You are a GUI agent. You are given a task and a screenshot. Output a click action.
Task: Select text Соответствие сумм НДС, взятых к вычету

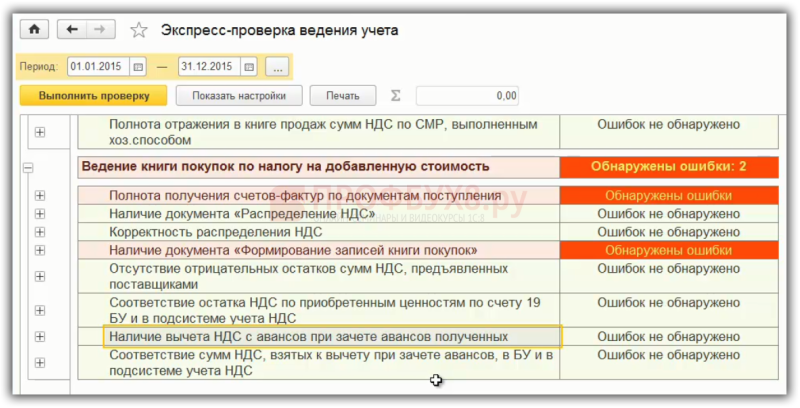pyautogui.click(x=331, y=363)
